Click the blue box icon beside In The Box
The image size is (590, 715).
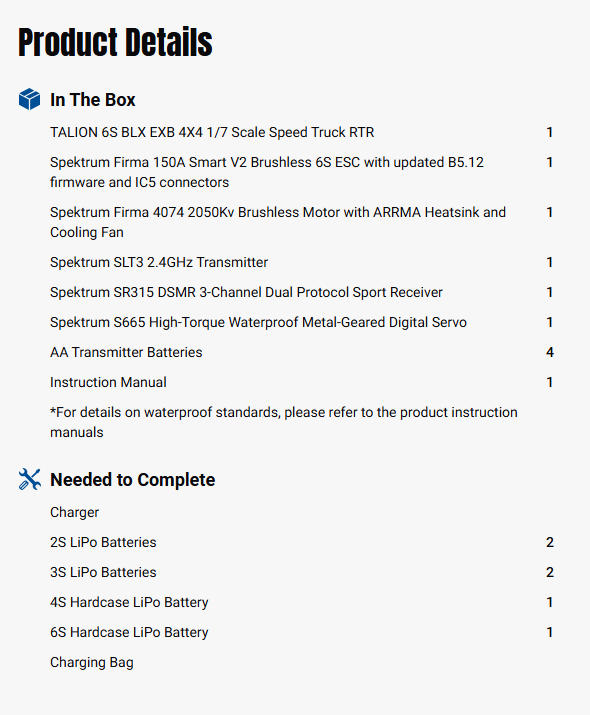(30, 99)
